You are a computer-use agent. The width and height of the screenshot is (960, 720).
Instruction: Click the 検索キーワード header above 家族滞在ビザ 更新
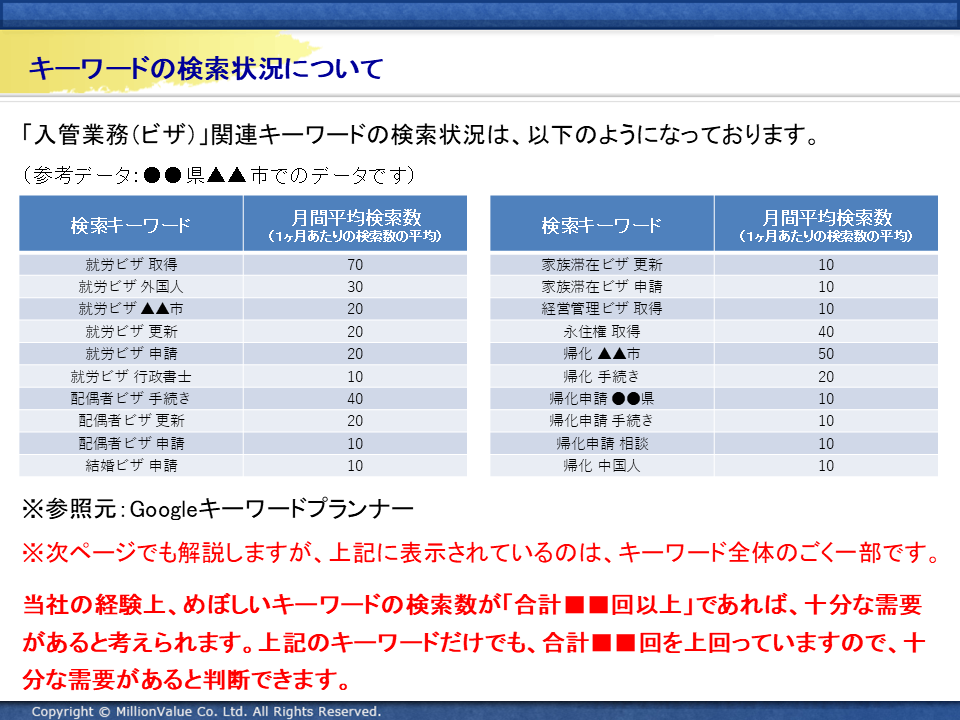[x=602, y=224]
